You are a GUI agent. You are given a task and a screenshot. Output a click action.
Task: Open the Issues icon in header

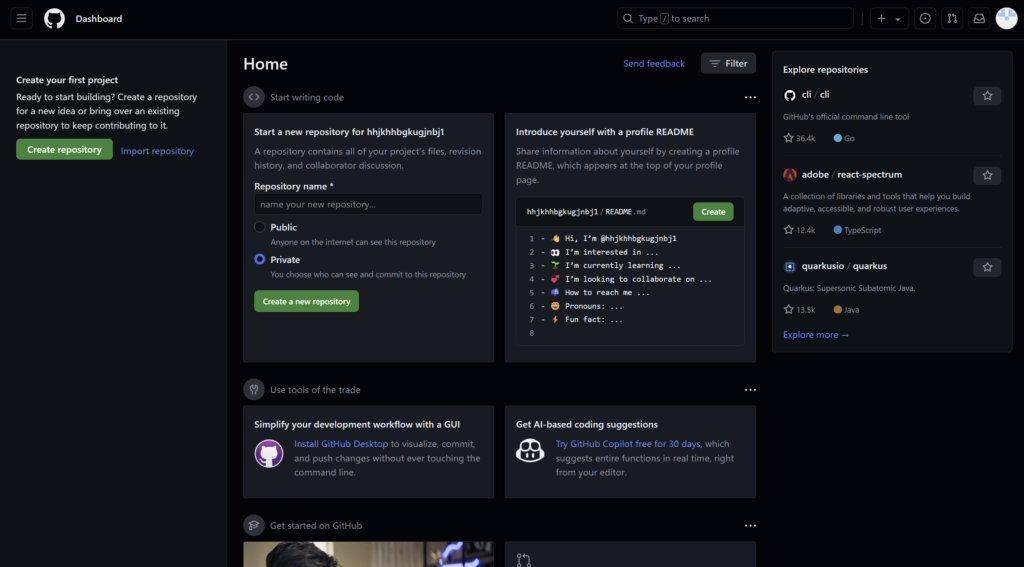(925, 18)
